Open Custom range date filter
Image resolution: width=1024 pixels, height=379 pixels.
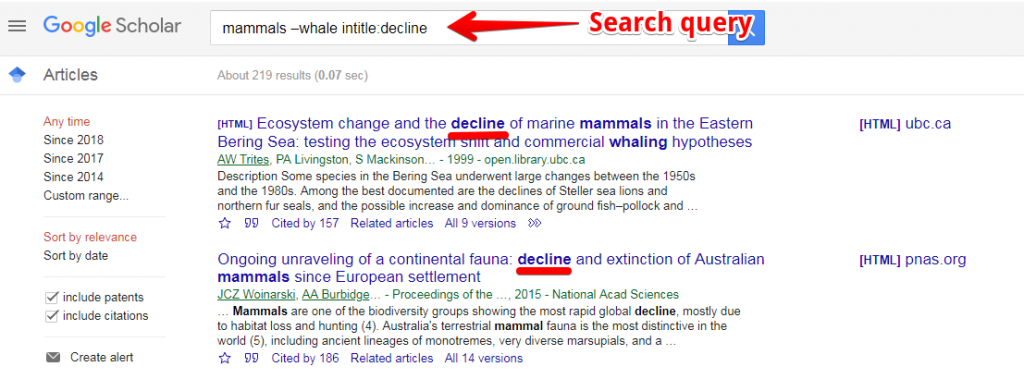tap(86, 195)
